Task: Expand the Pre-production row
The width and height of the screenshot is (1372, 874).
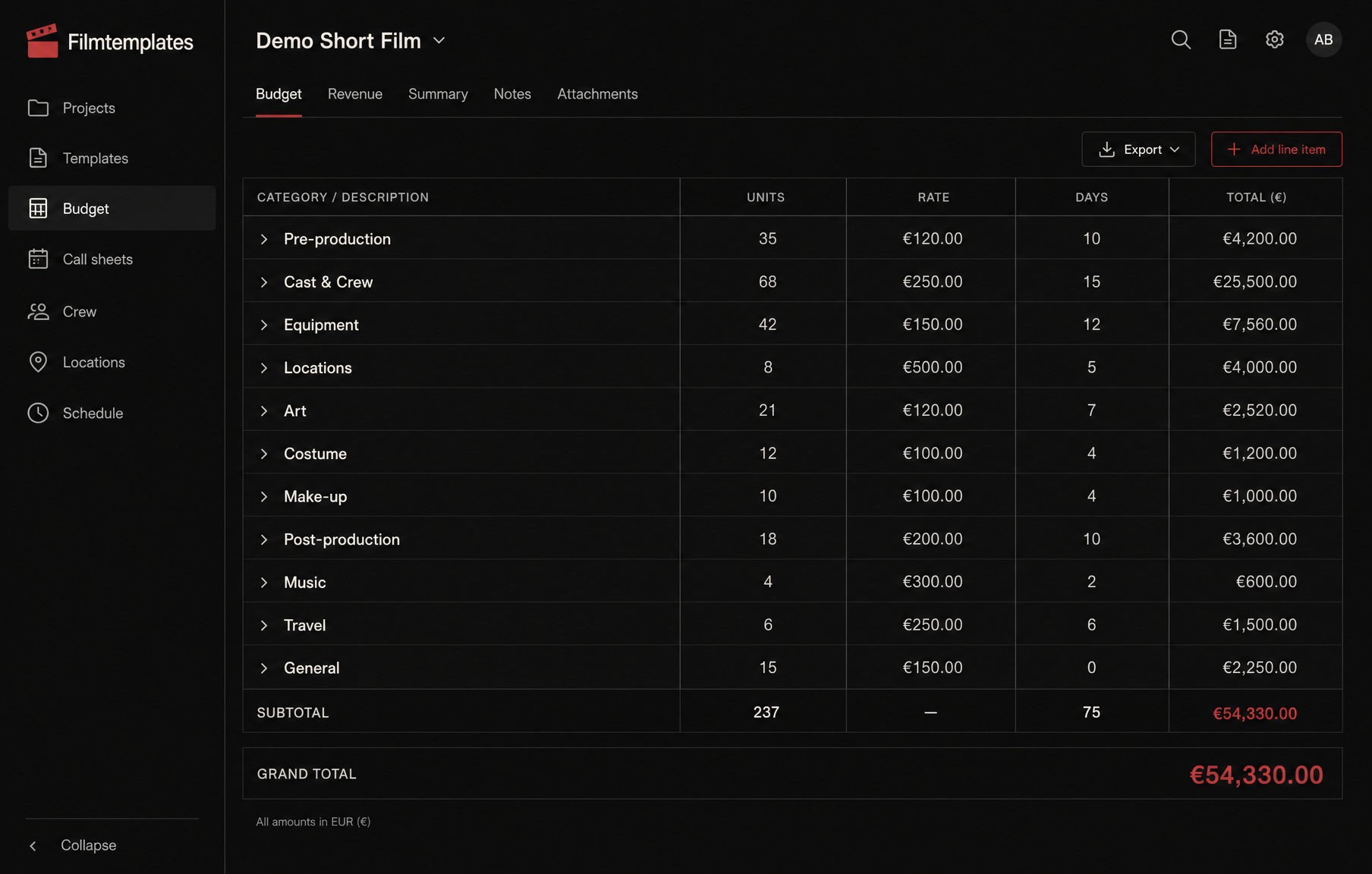Action: [x=264, y=239]
